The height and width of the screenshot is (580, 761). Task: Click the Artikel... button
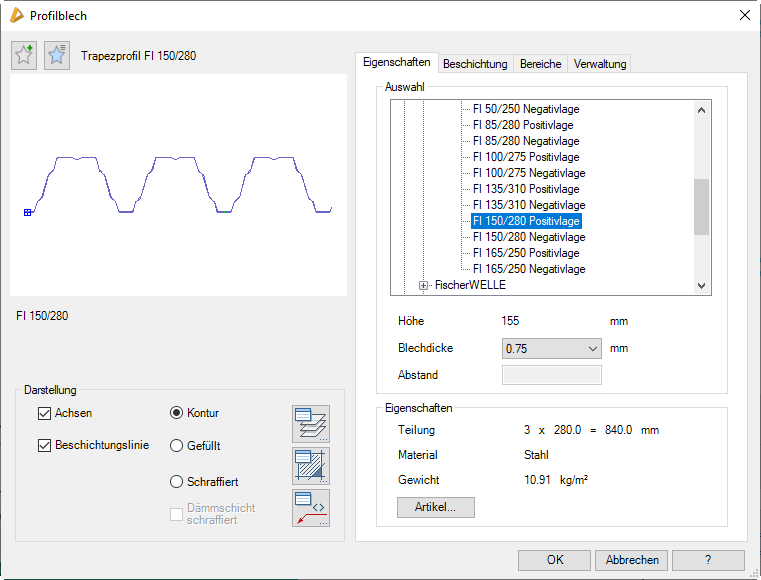(435, 507)
